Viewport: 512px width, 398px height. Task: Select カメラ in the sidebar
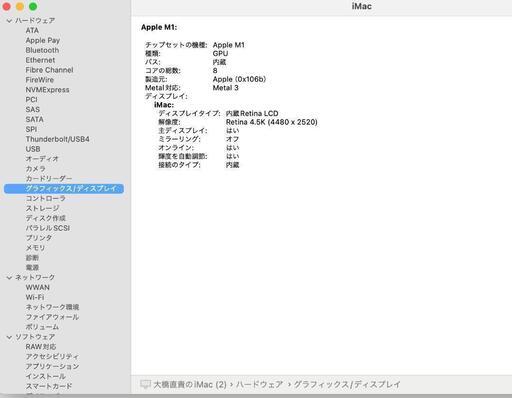pyautogui.click(x=36, y=169)
